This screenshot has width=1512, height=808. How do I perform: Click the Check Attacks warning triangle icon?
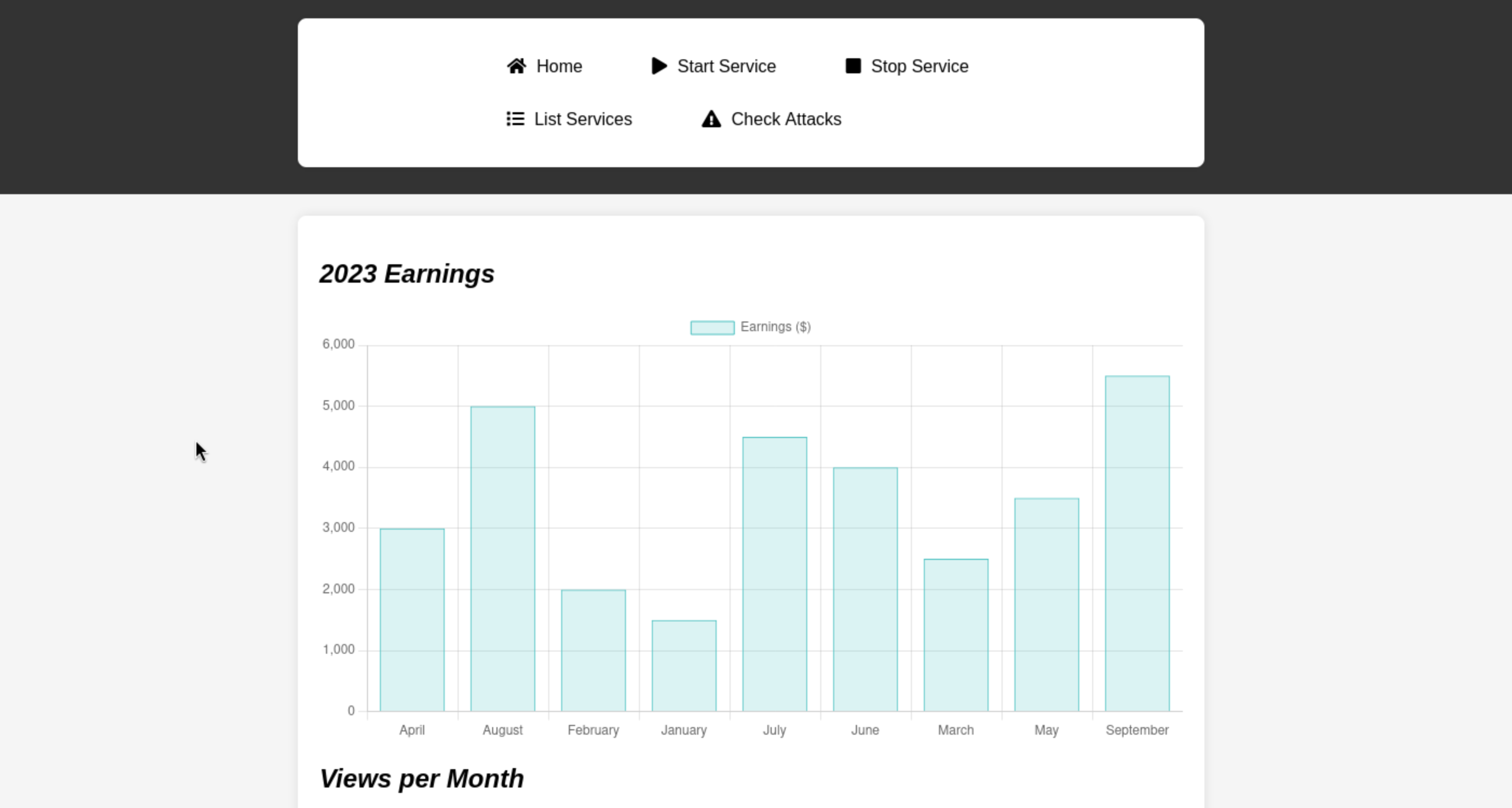pyautogui.click(x=711, y=119)
